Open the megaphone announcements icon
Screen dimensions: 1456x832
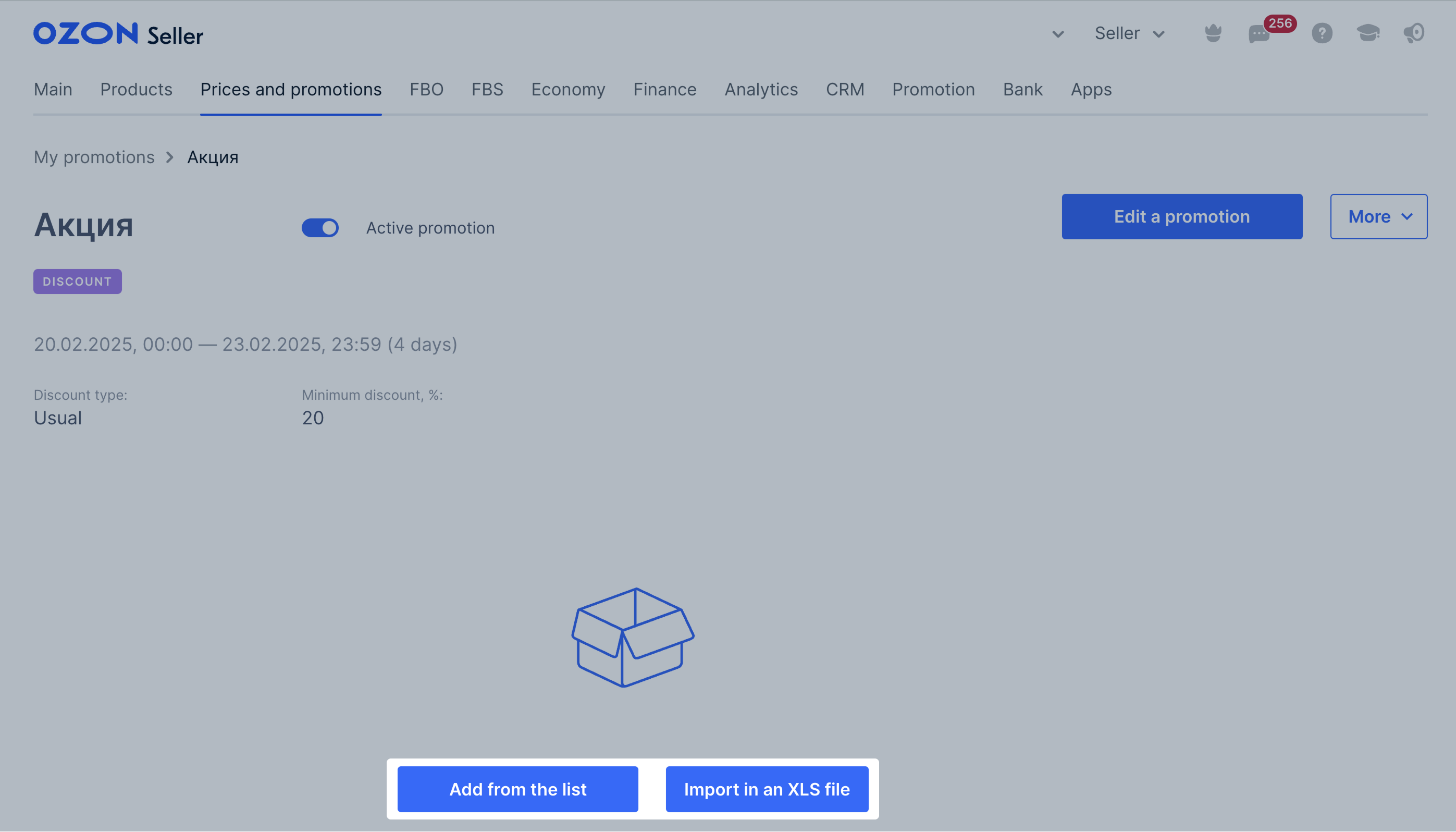(1414, 33)
